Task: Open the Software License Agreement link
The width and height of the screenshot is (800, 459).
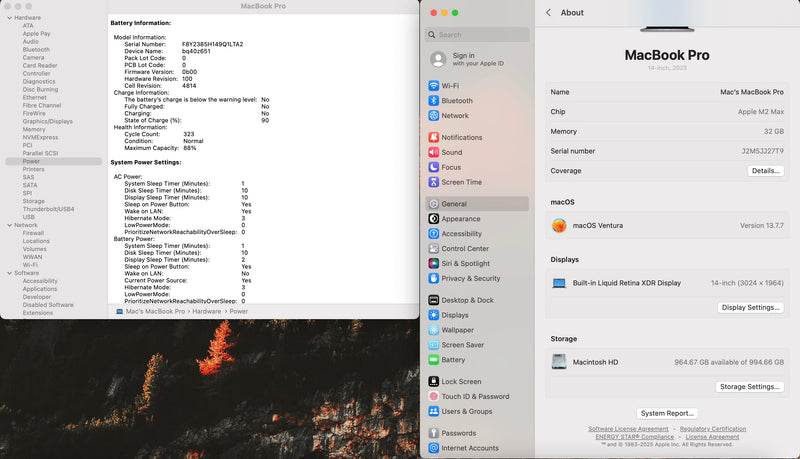Action: (628, 429)
